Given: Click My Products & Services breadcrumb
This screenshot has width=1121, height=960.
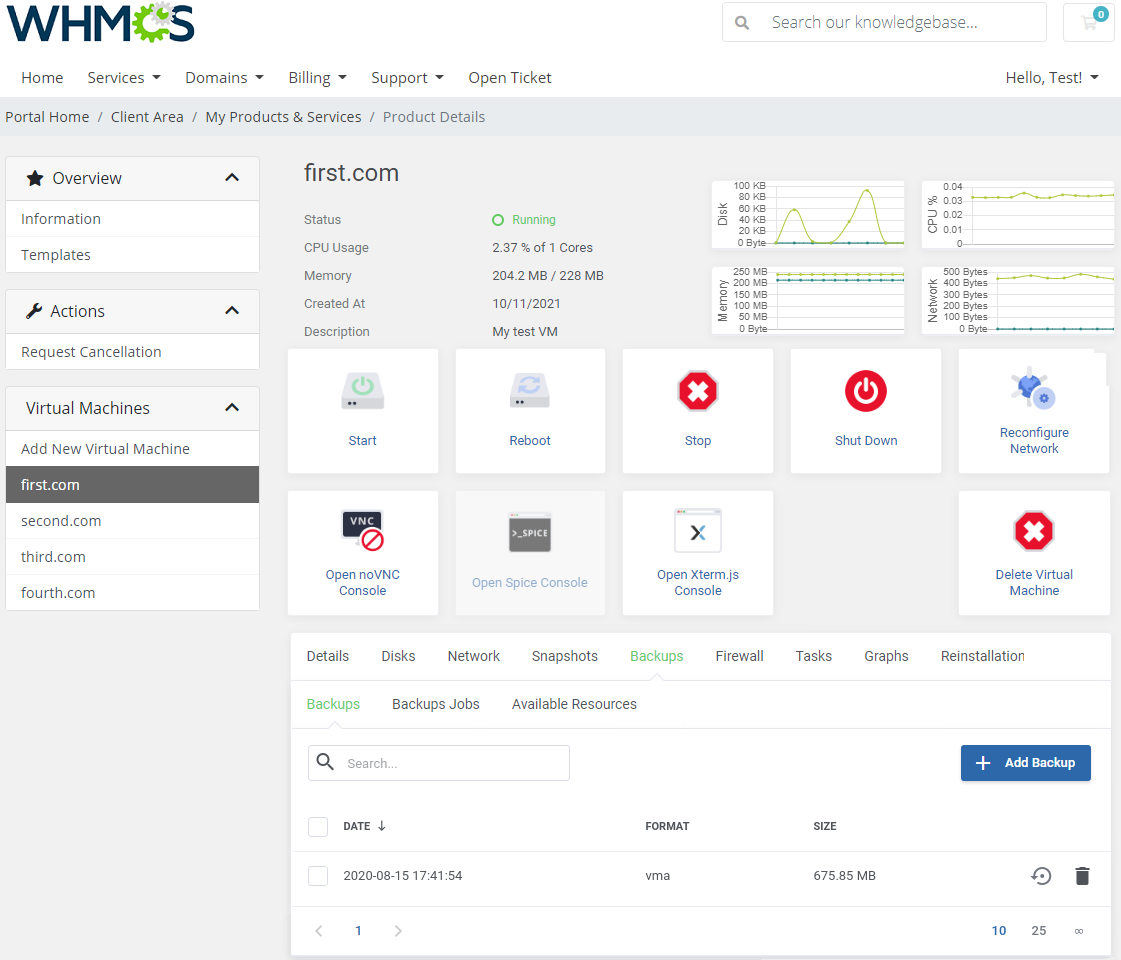Looking at the screenshot, I should [x=283, y=117].
